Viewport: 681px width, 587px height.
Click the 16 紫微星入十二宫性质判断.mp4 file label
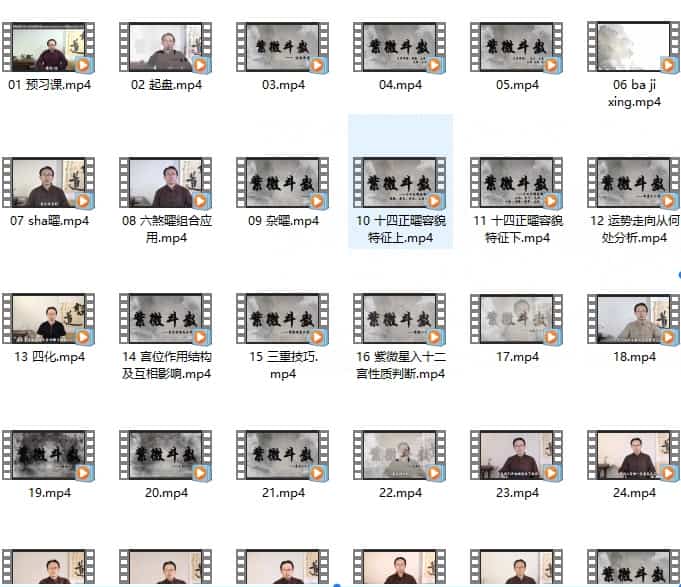pos(400,365)
